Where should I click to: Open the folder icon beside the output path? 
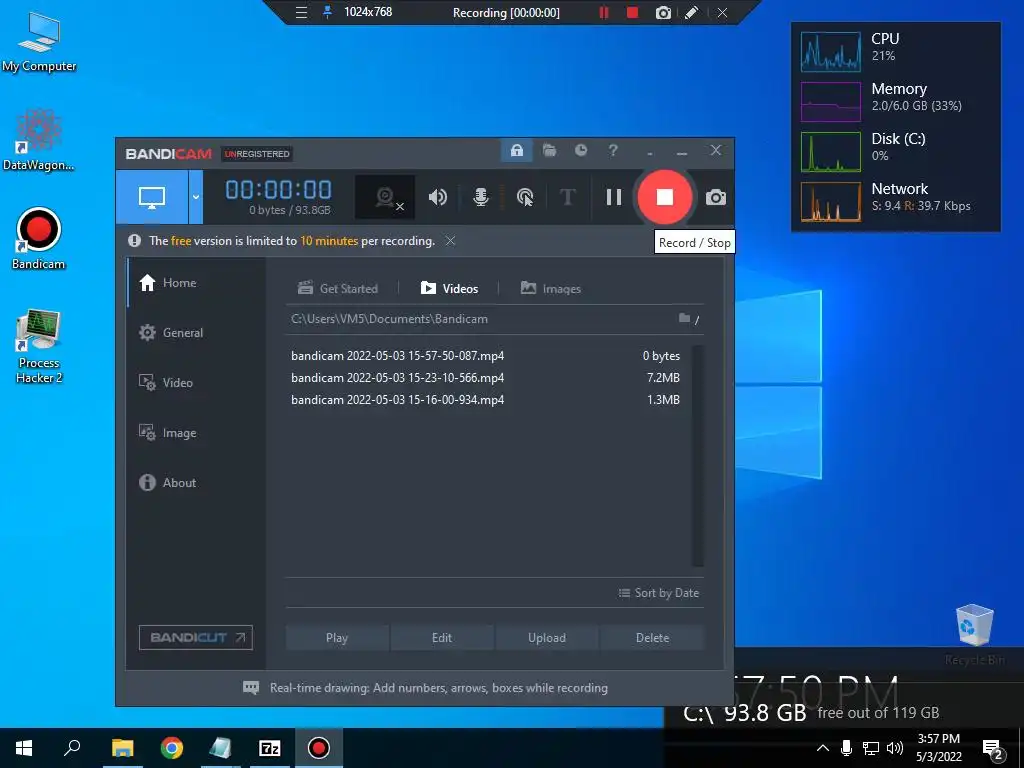coord(684,318)
